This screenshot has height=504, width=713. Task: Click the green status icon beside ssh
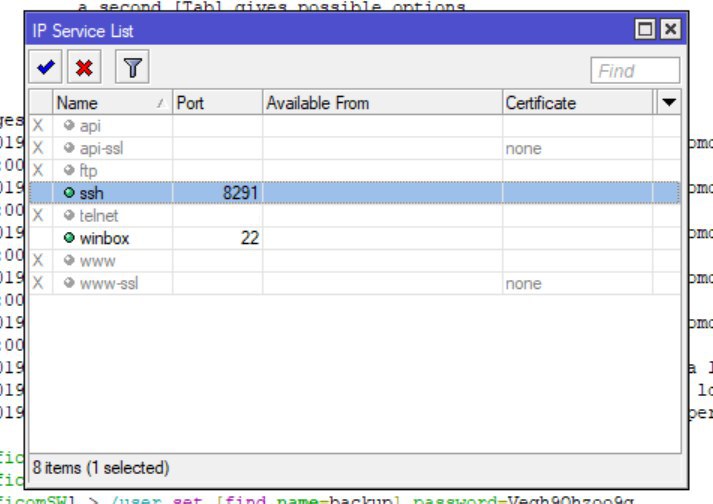[69, 192]
